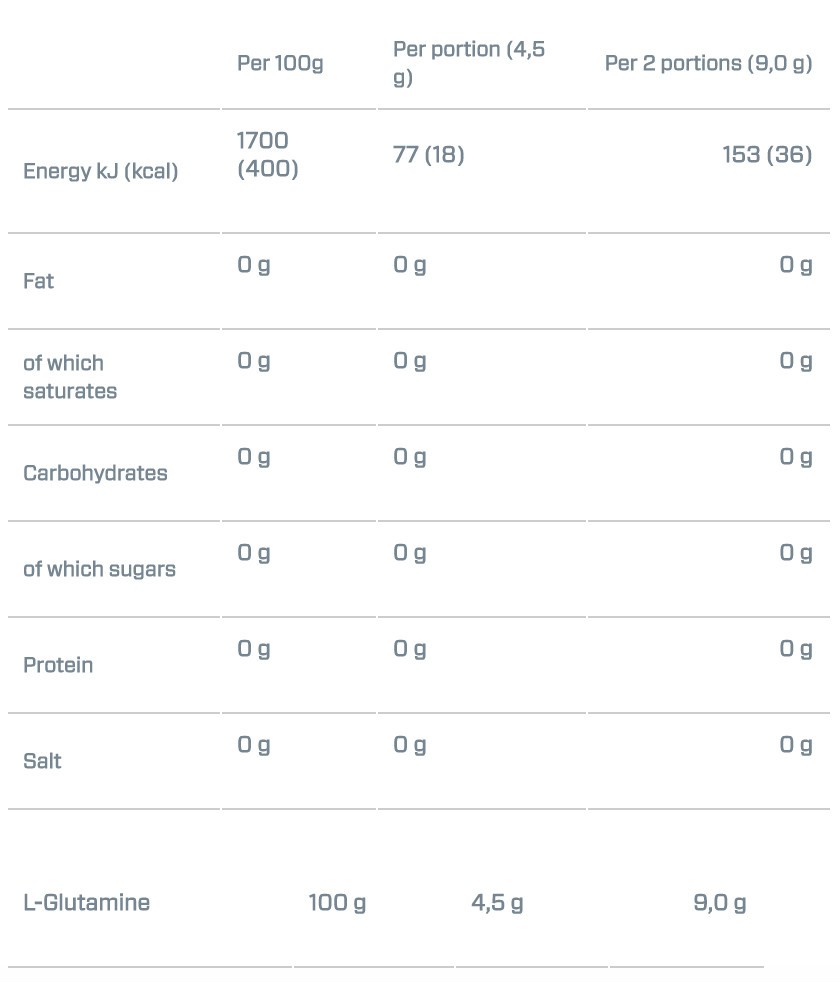Screen dimensions: 840x982
Task: Click the '77 (18)' energy value
Action: (428, 155)
